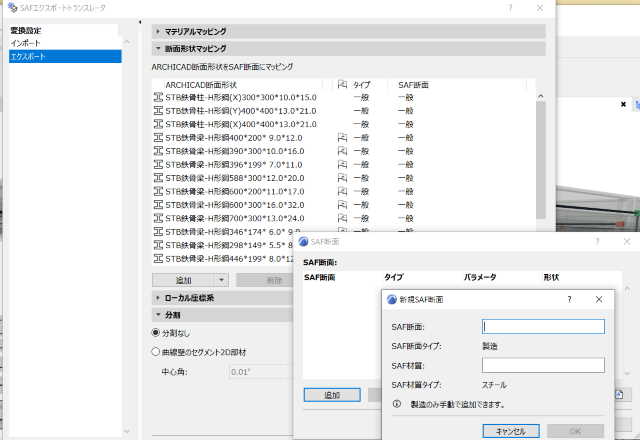This screenshot has height=440, width=640.
Task: Select エクスポート in the left sidebar
Action: (x=65, y=56)
